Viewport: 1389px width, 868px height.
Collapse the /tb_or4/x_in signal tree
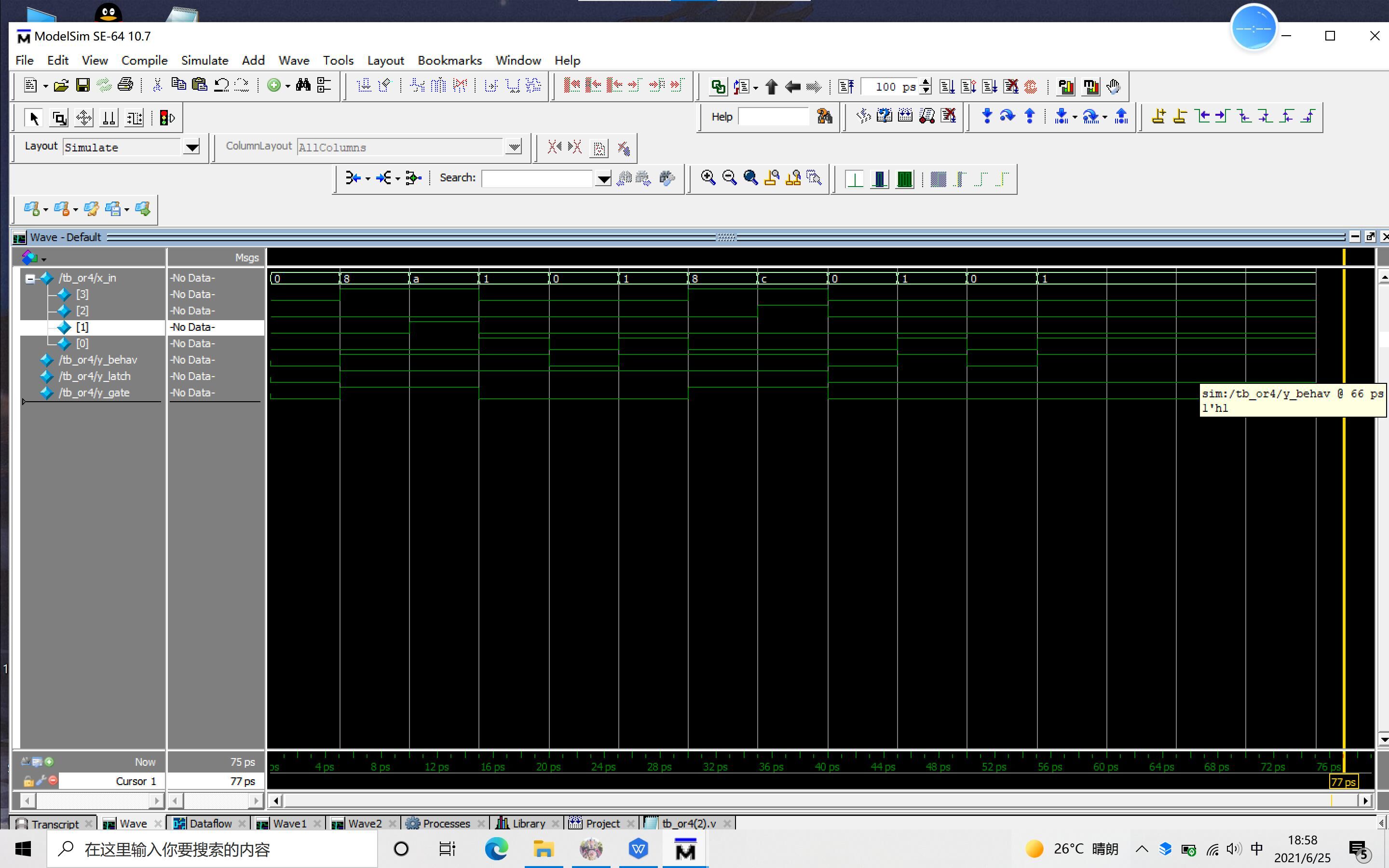30,278
